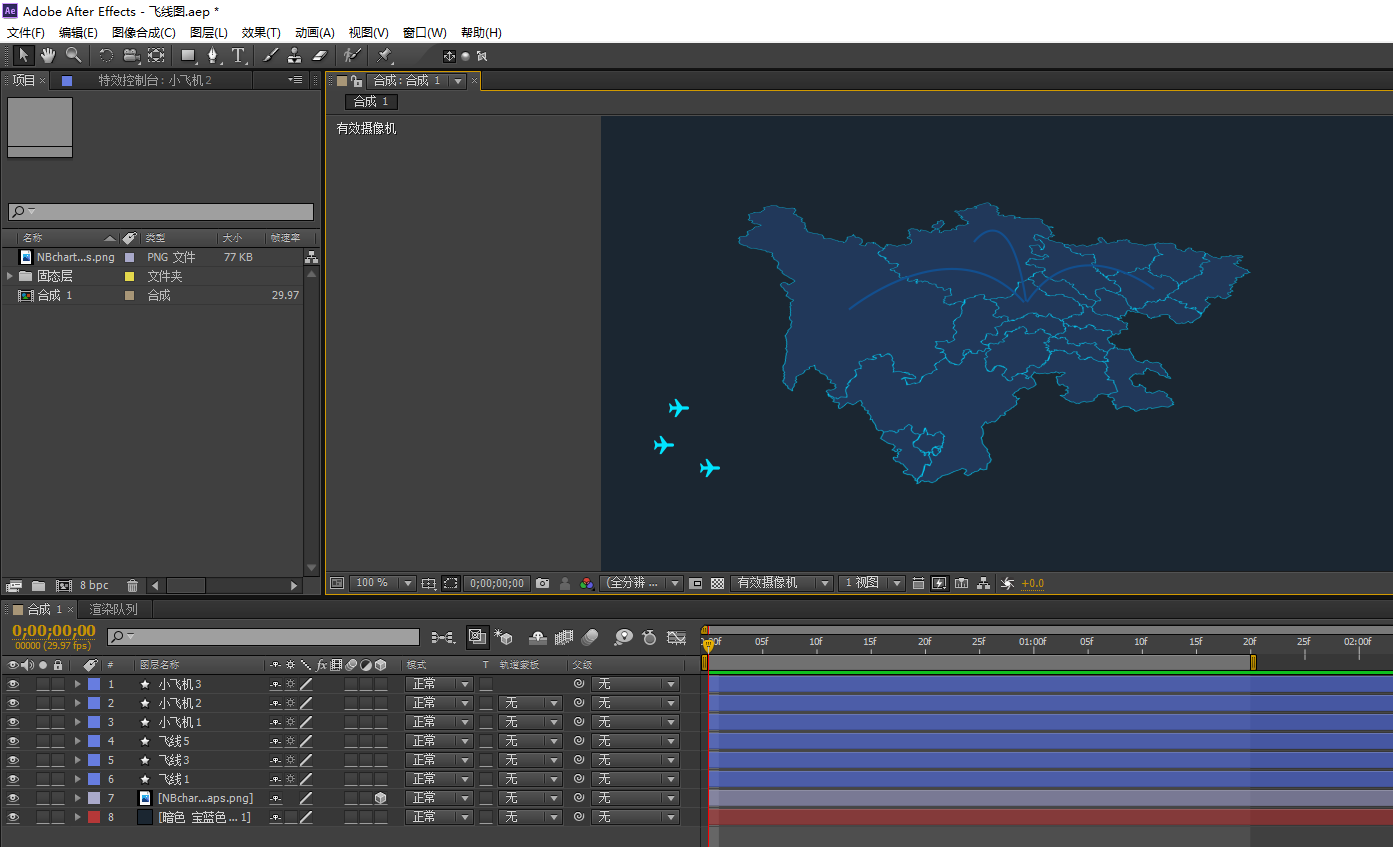The height and width of the screenshot is (847, 1393).
Task: Delete selected project item with the trash icon
Action: [x=132, y=585]
